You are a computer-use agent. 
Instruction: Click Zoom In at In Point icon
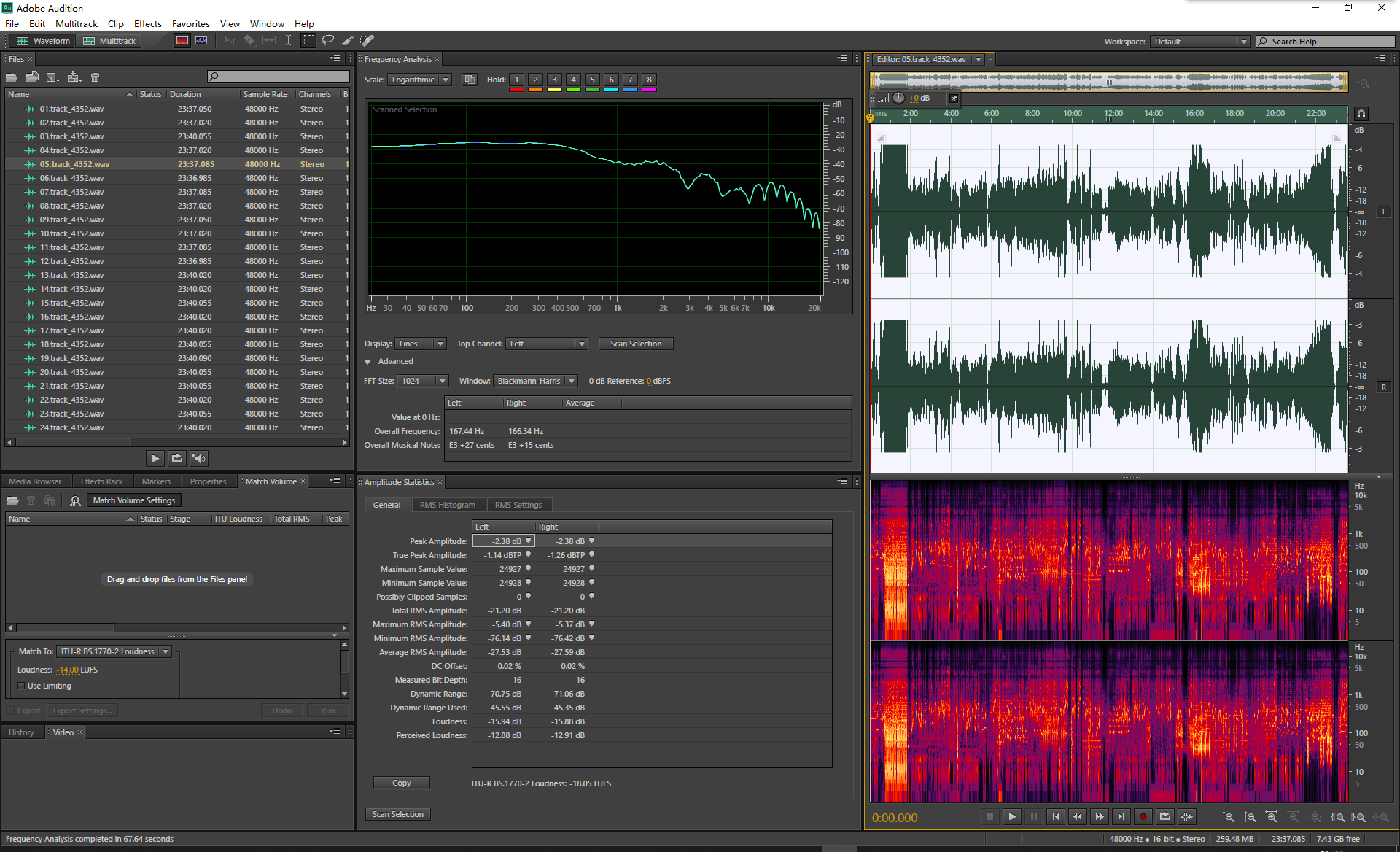coord(1337,818)
